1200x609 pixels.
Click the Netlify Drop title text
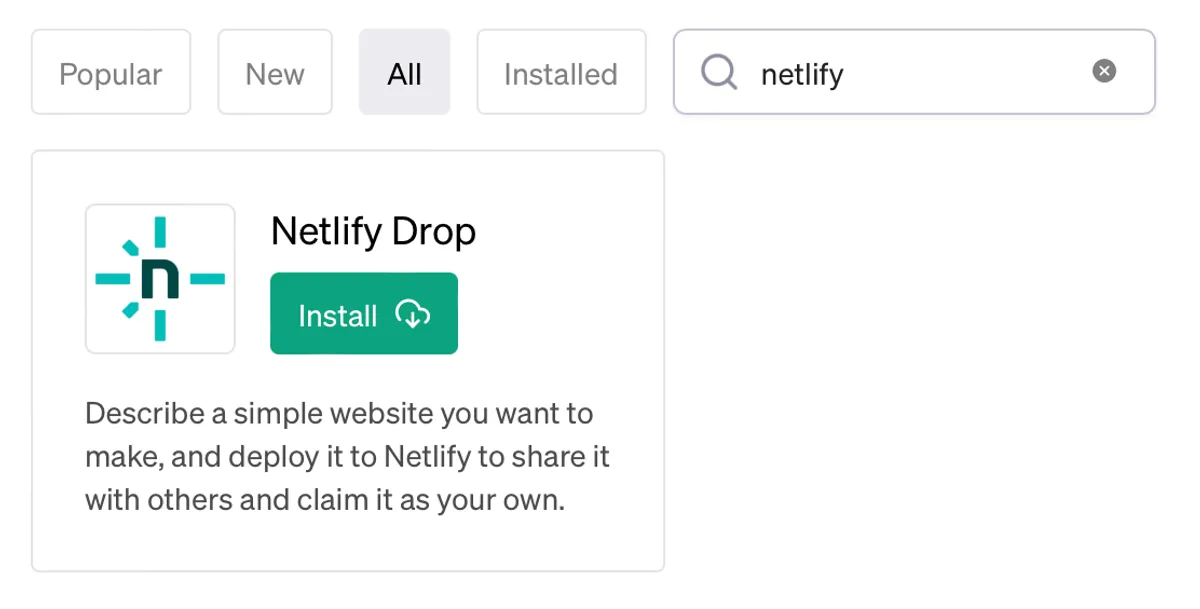[x=373, y=231]
